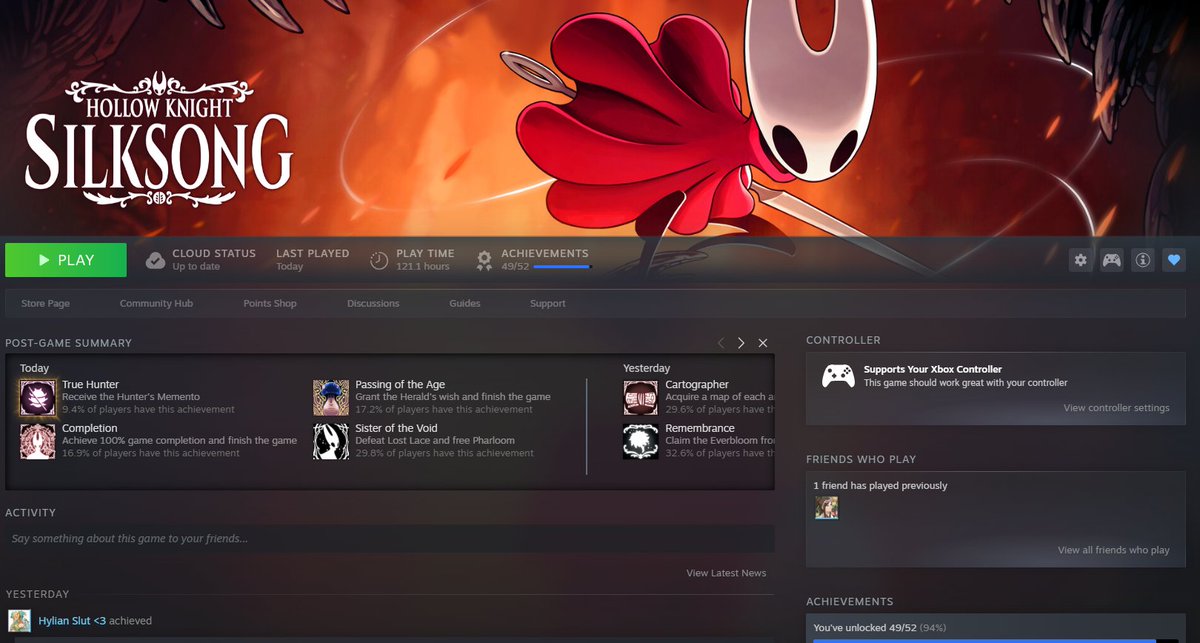This screenshot has height=643, width=1200.
Task: Open the View Latest News link
Action: tap(726, 573)
